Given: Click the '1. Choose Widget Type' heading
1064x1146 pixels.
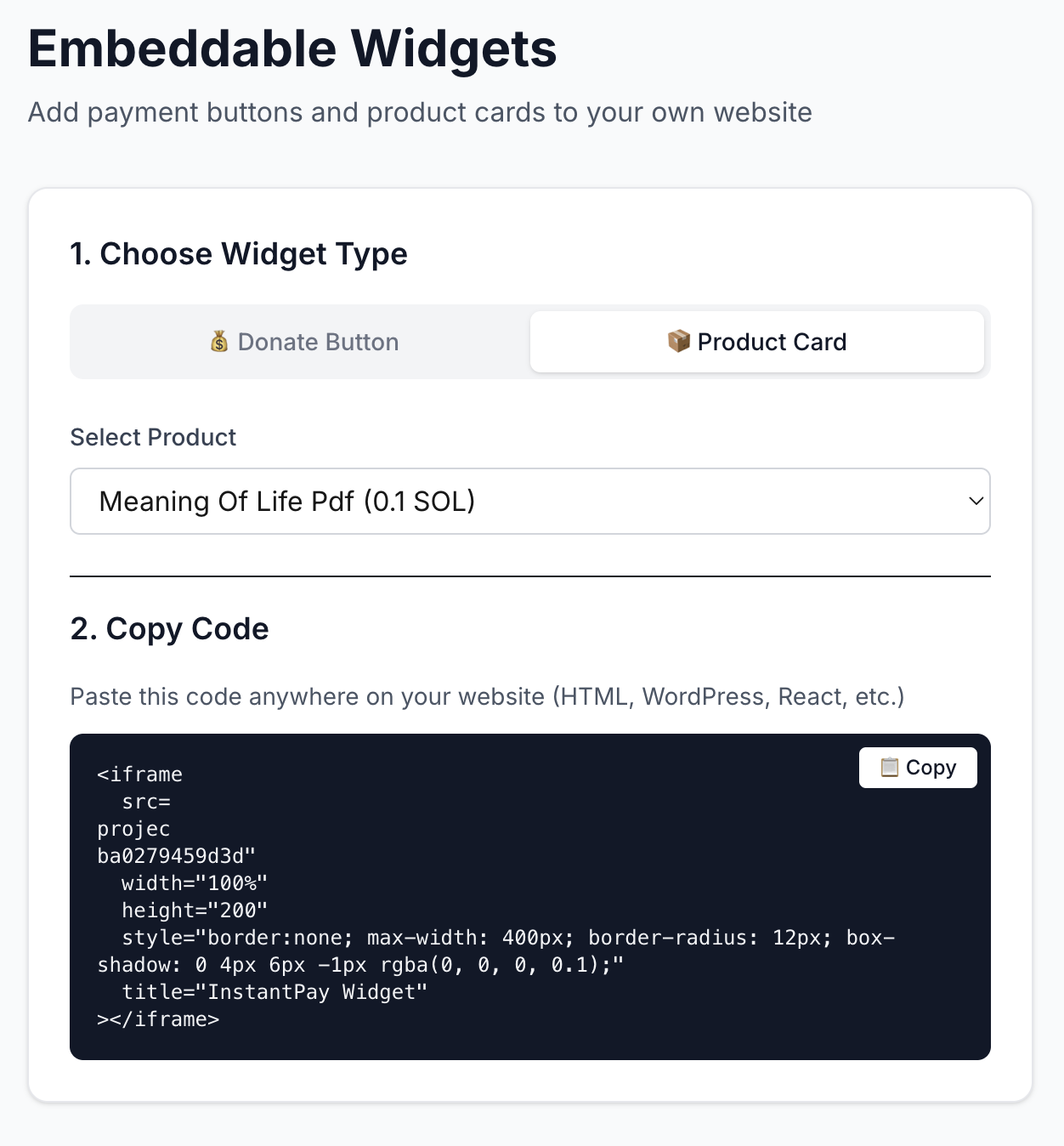Looking at the screenshot, I should coord(239,254).
